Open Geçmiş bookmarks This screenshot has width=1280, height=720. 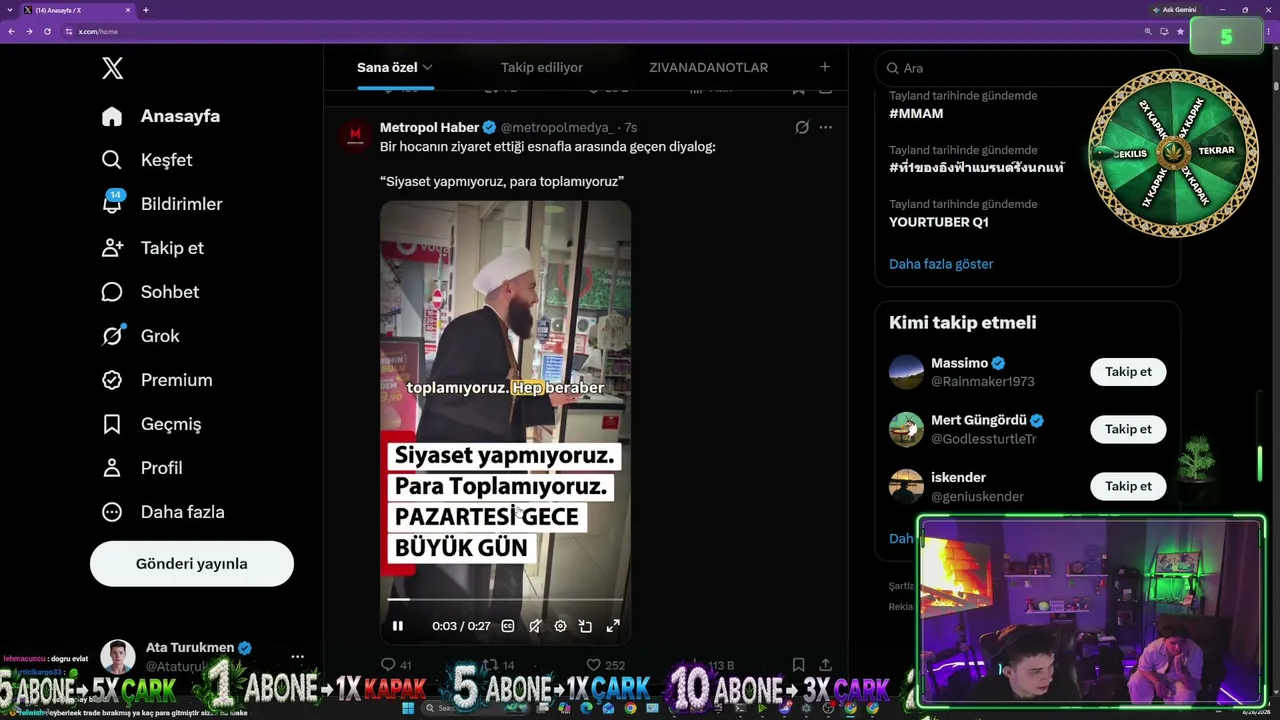[x=152, y=424]
